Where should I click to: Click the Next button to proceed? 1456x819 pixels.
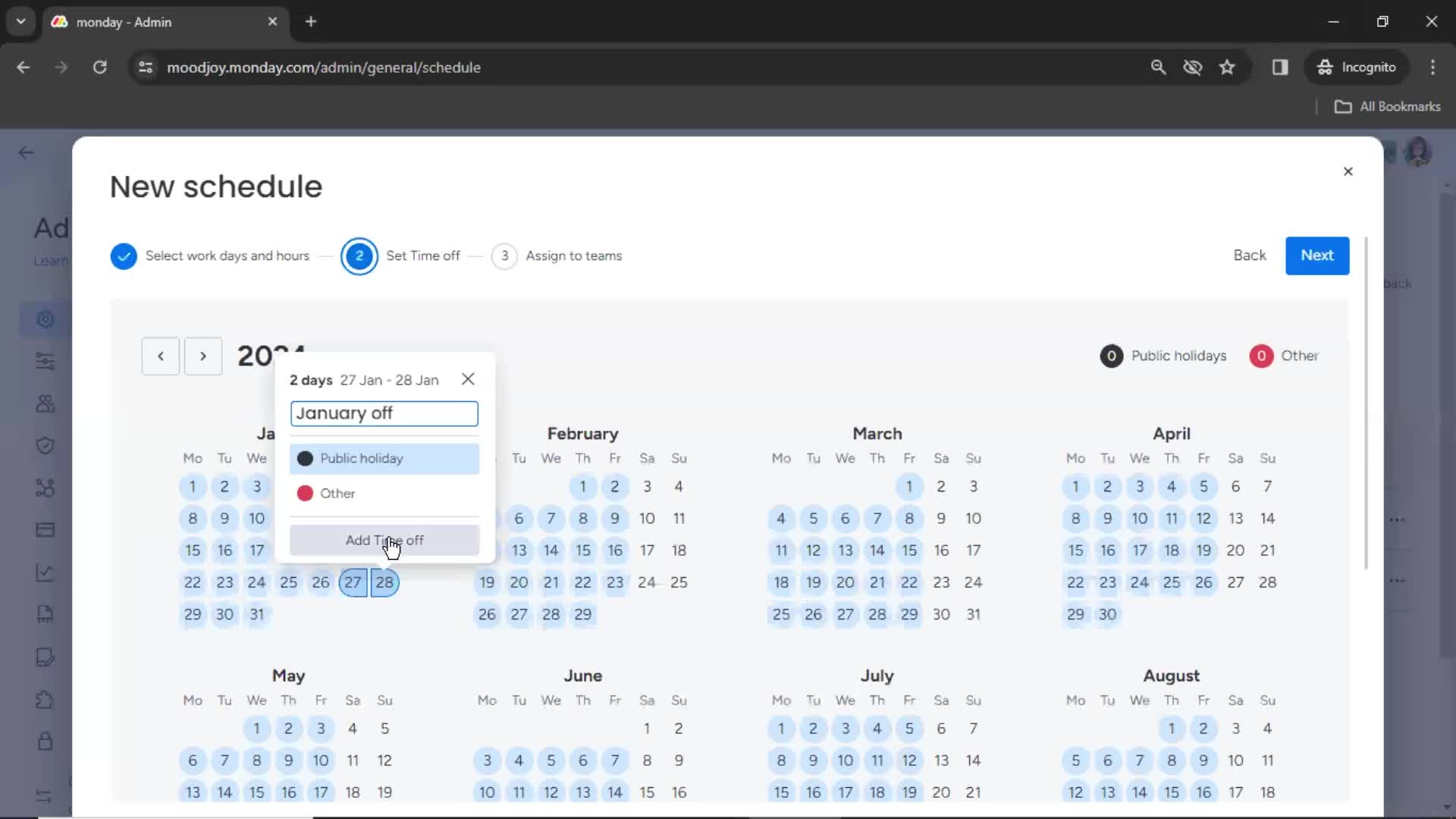click(x=1317, y=256)
